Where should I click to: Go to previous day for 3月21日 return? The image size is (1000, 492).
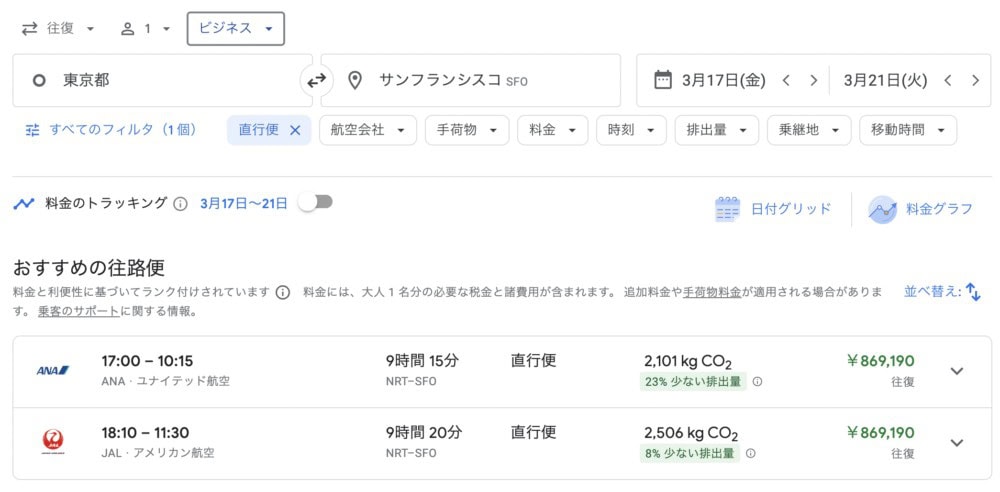point(948,80)
